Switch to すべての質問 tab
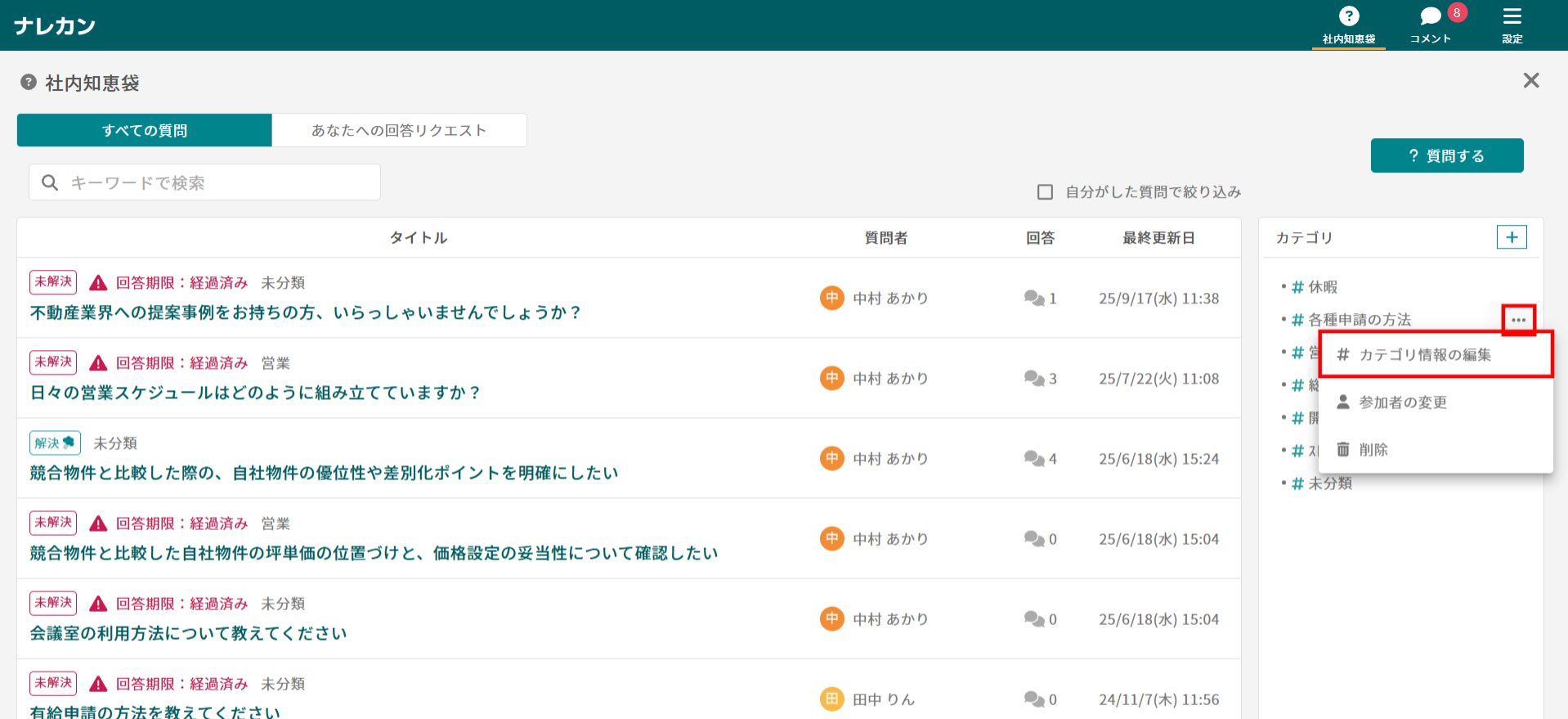Viewport: 1568px width, 719px height. pyautogui.click(x=145, y=130)
